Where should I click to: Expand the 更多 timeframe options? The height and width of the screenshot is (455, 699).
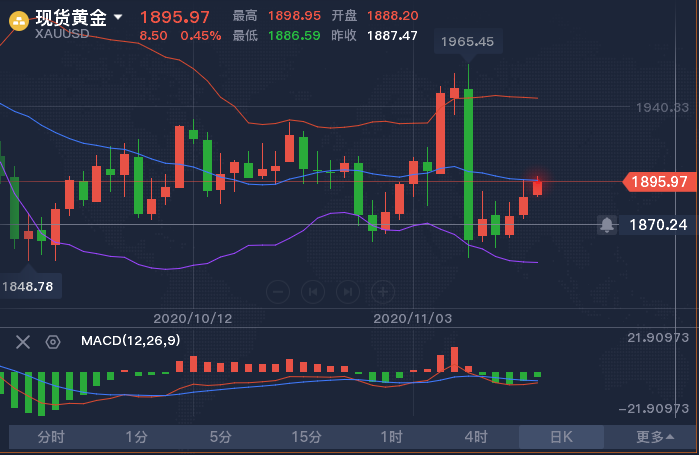click(654, 437)
